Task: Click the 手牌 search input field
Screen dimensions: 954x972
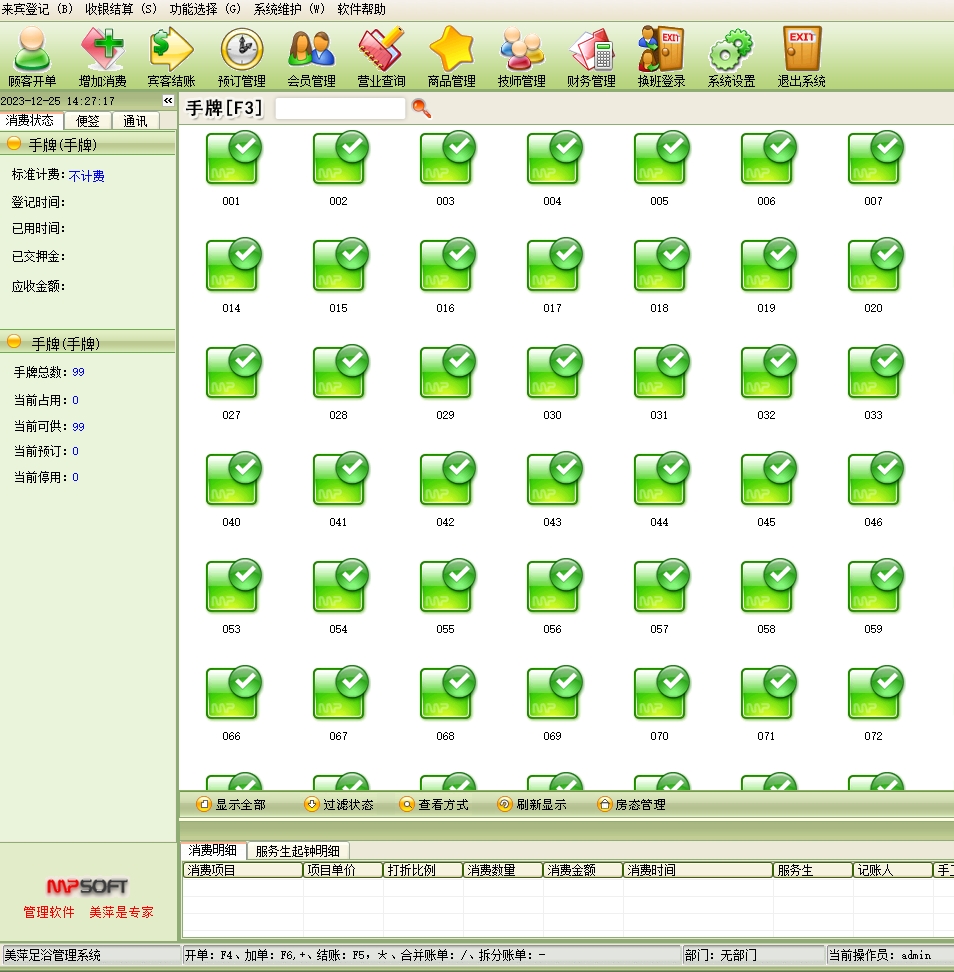Action: point(340,109)
